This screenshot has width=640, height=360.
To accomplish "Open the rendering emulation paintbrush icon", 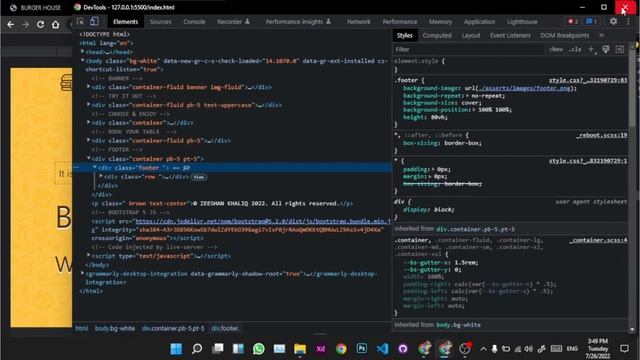I will click(x=606, y=49).
